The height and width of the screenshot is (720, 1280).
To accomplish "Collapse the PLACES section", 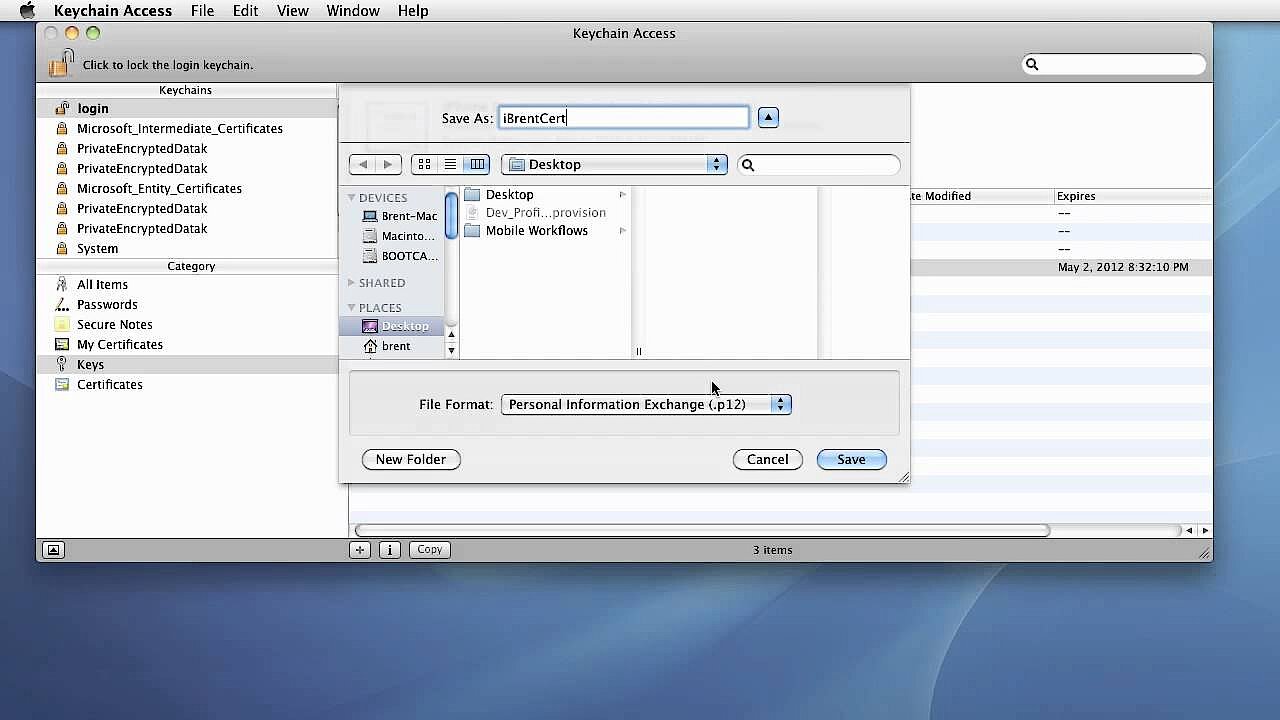I will coord(352,308).
